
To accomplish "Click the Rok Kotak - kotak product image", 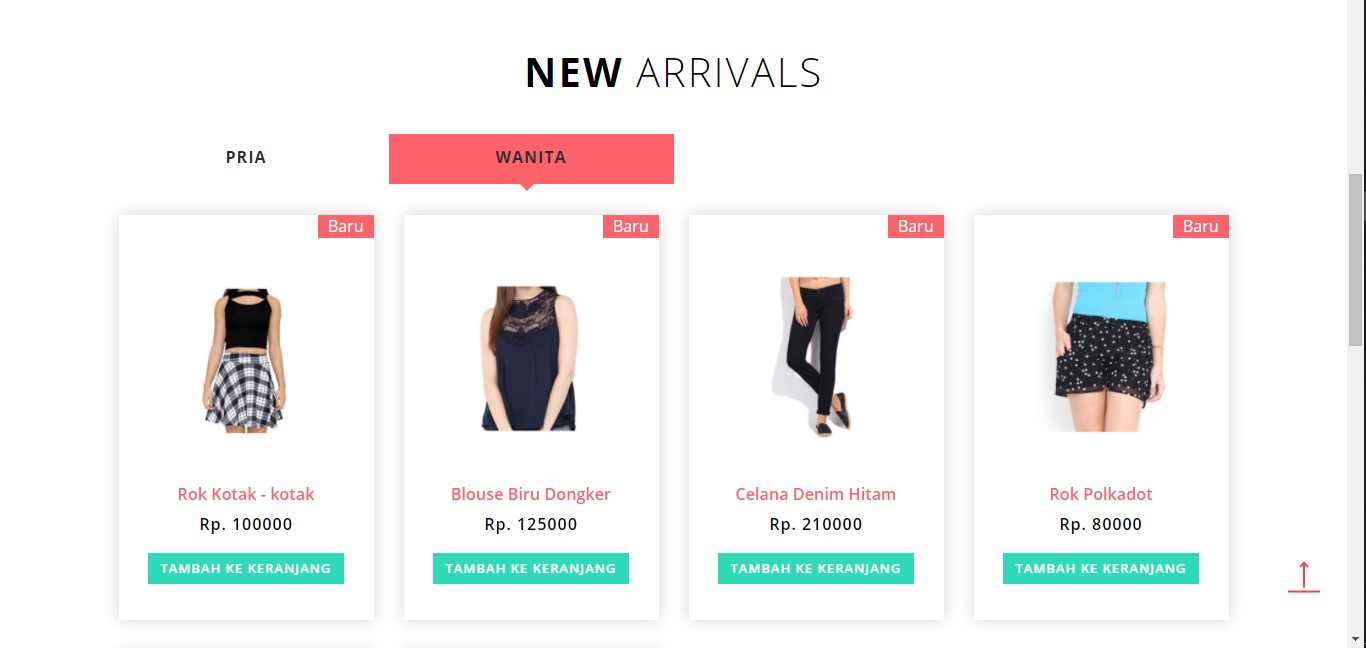I will [246, 360].
